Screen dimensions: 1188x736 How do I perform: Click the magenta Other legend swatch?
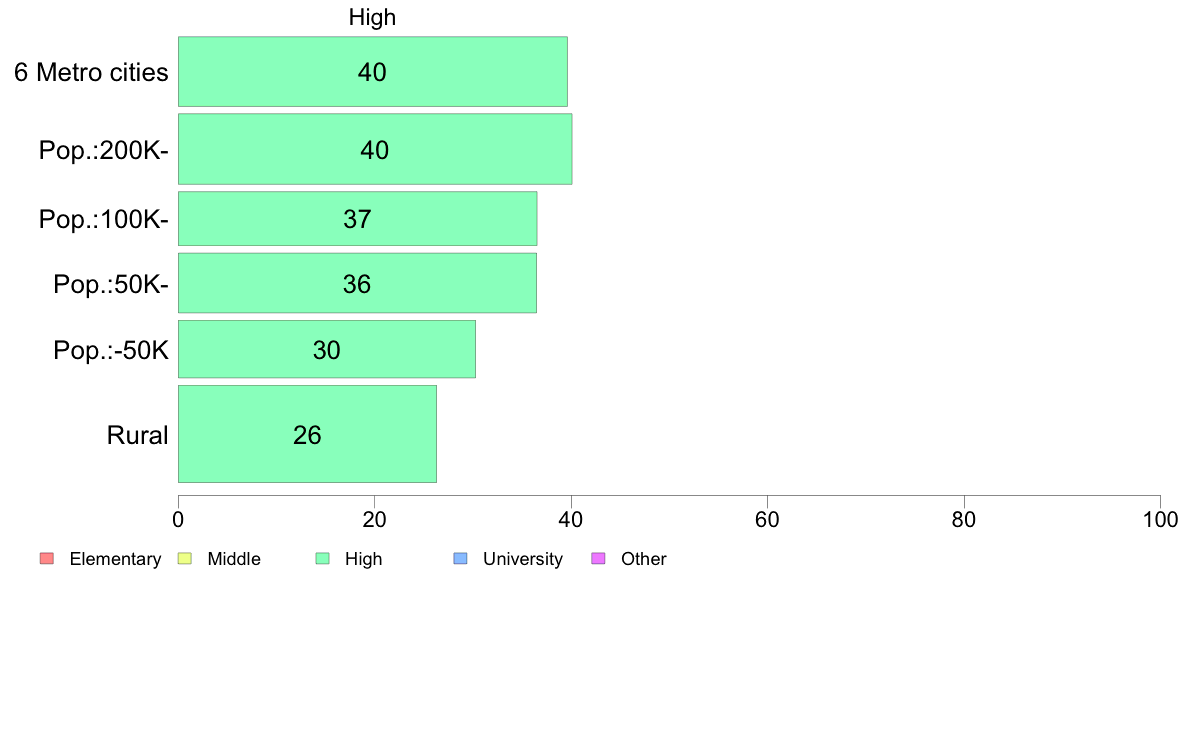click(x=599, y=559)
